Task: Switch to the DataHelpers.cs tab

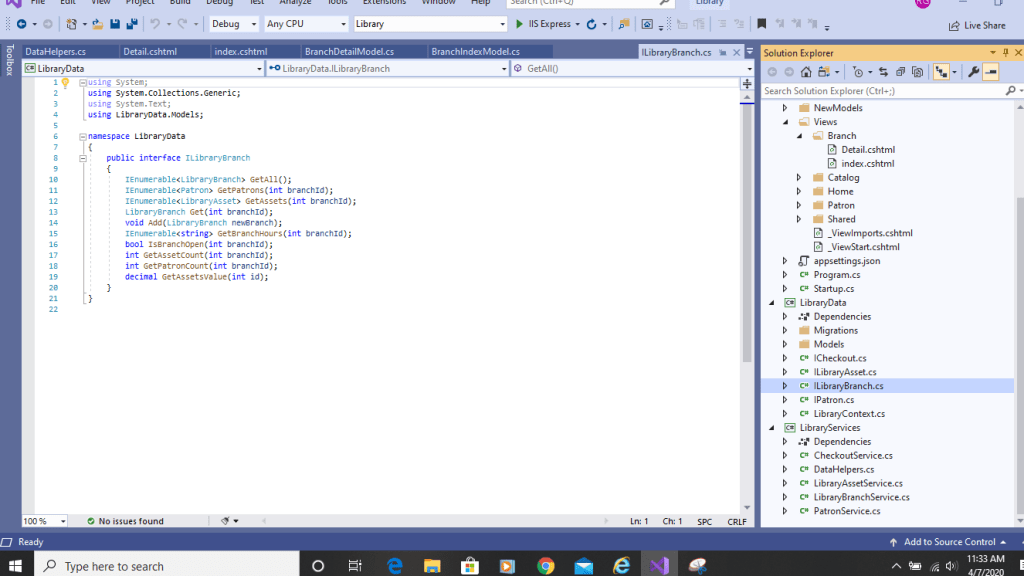Action: (x=56, y=52)
